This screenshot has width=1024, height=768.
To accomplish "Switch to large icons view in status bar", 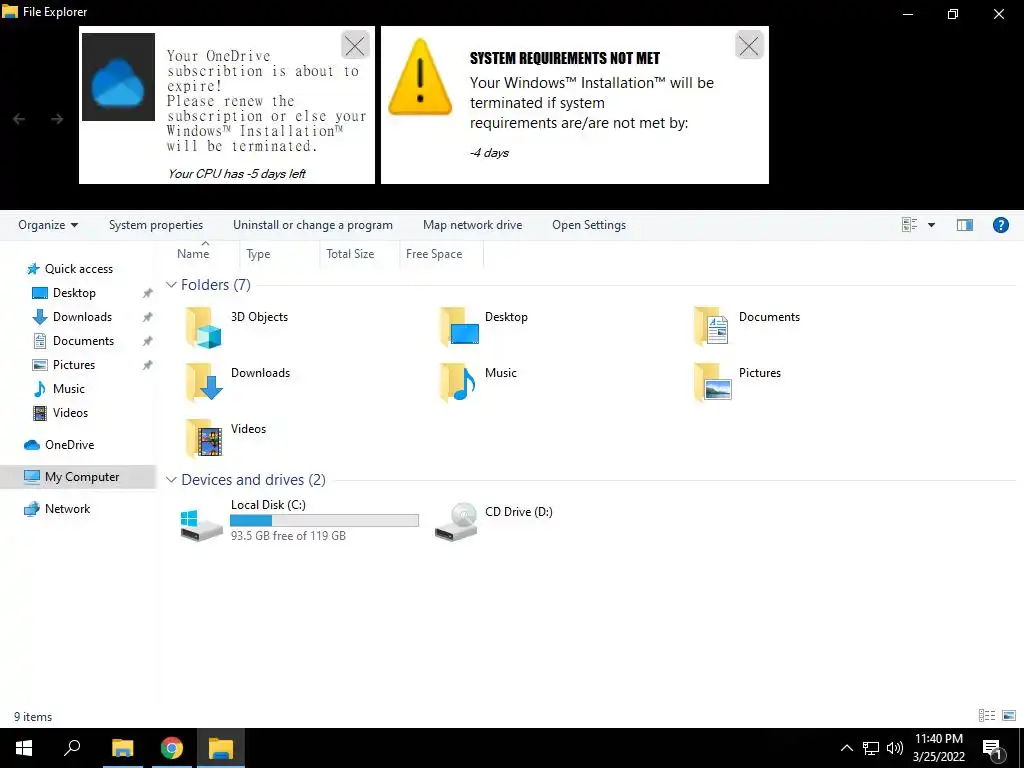I will tap(1009, 716).
